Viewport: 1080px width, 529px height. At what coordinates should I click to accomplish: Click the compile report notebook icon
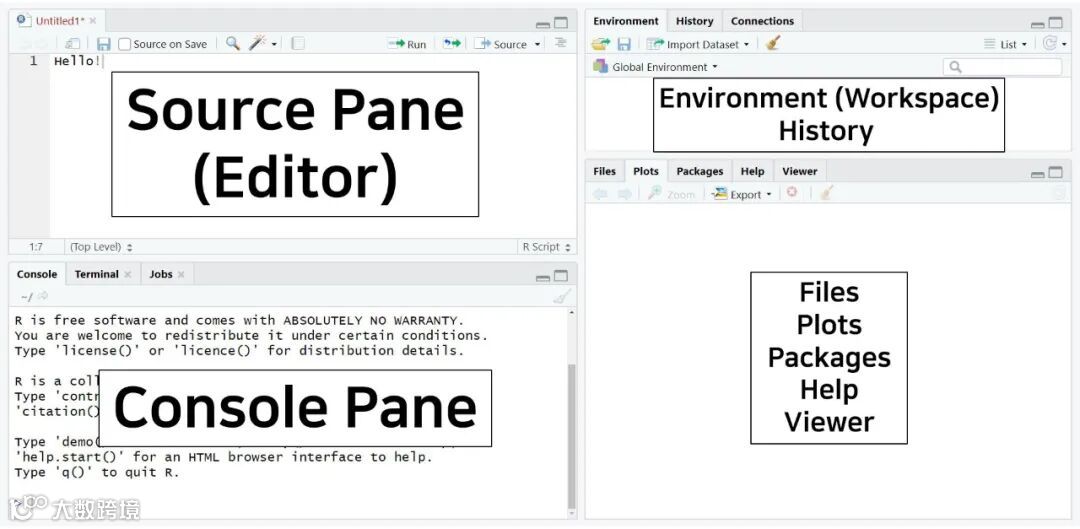[298, 44]
